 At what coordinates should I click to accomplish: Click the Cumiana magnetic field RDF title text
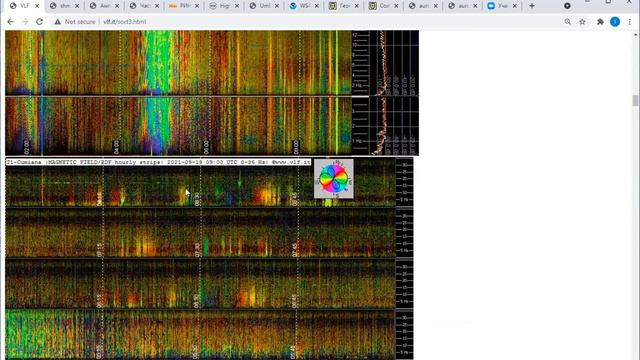[x=158, y=162]
